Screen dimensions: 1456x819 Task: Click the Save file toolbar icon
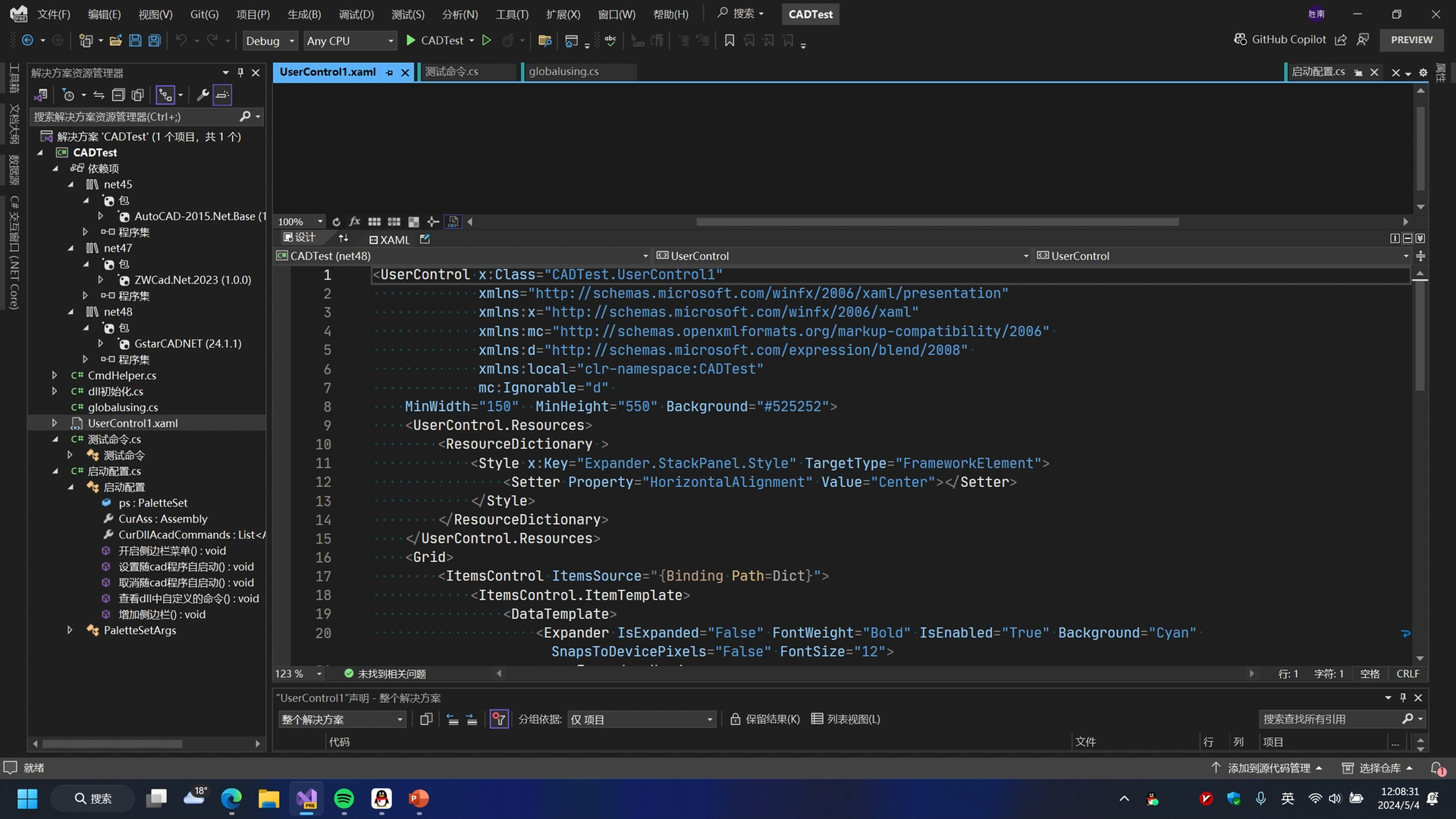(135, 41)
